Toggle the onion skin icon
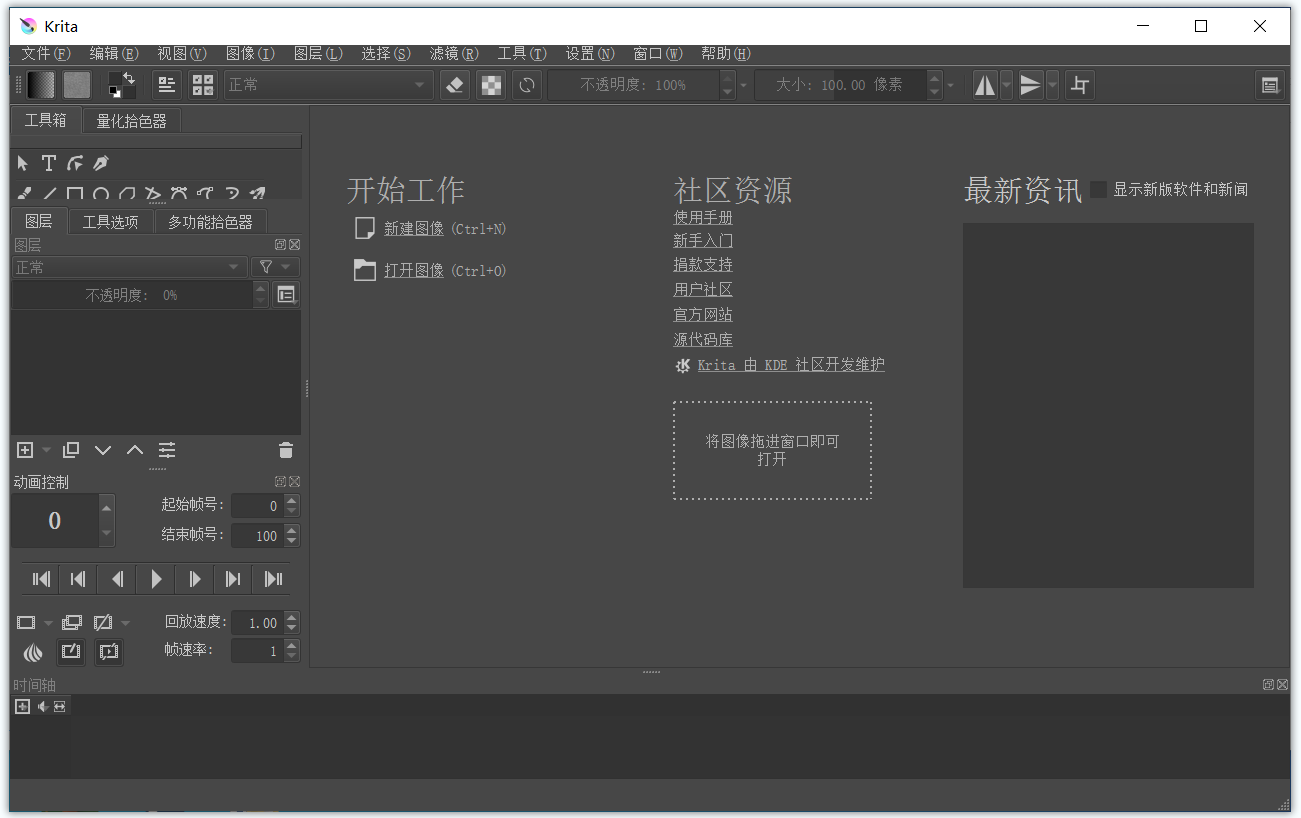Viewport: 1301px width, 818px height. [34, 652]
